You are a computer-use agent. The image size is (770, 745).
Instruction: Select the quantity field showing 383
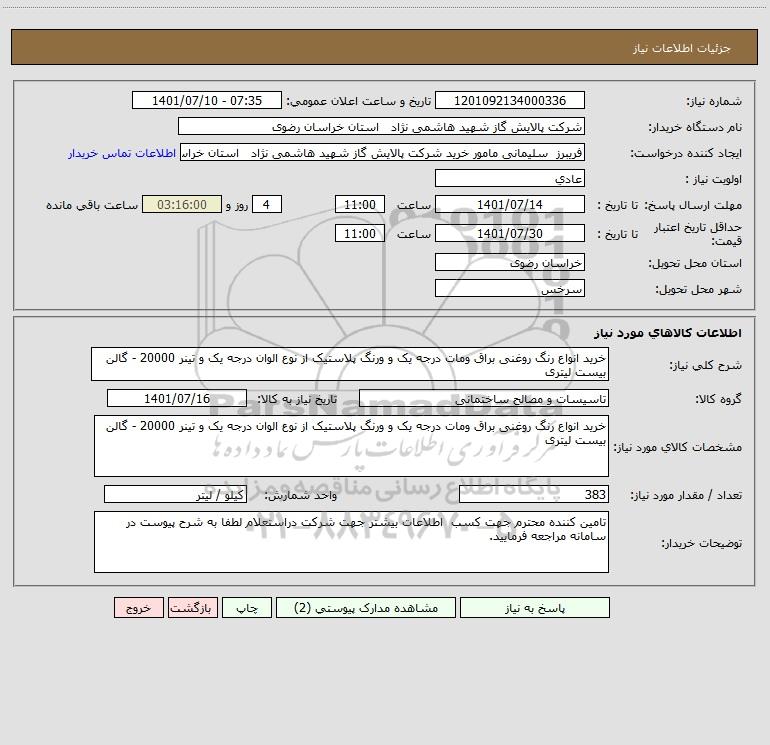(x=534, y=495)
